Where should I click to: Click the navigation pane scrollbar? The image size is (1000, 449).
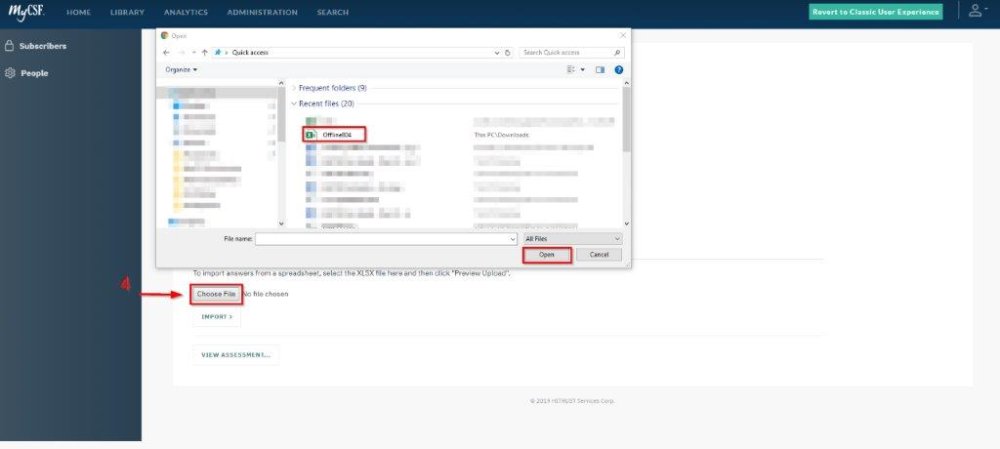coord(281,114)
